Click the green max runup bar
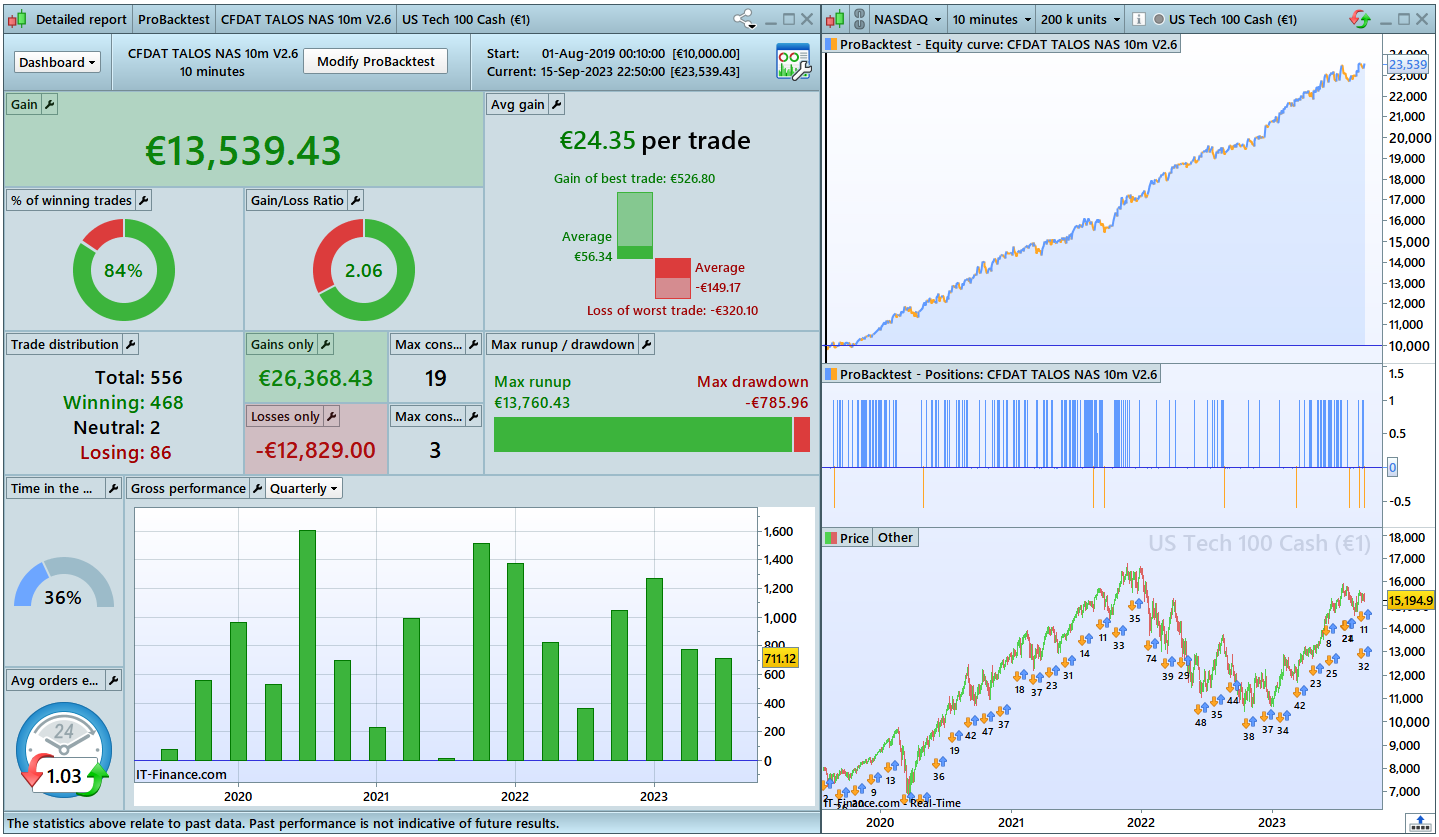Image resolution: width=1439 pixels, height=837 pixels. tap(643, 435)
